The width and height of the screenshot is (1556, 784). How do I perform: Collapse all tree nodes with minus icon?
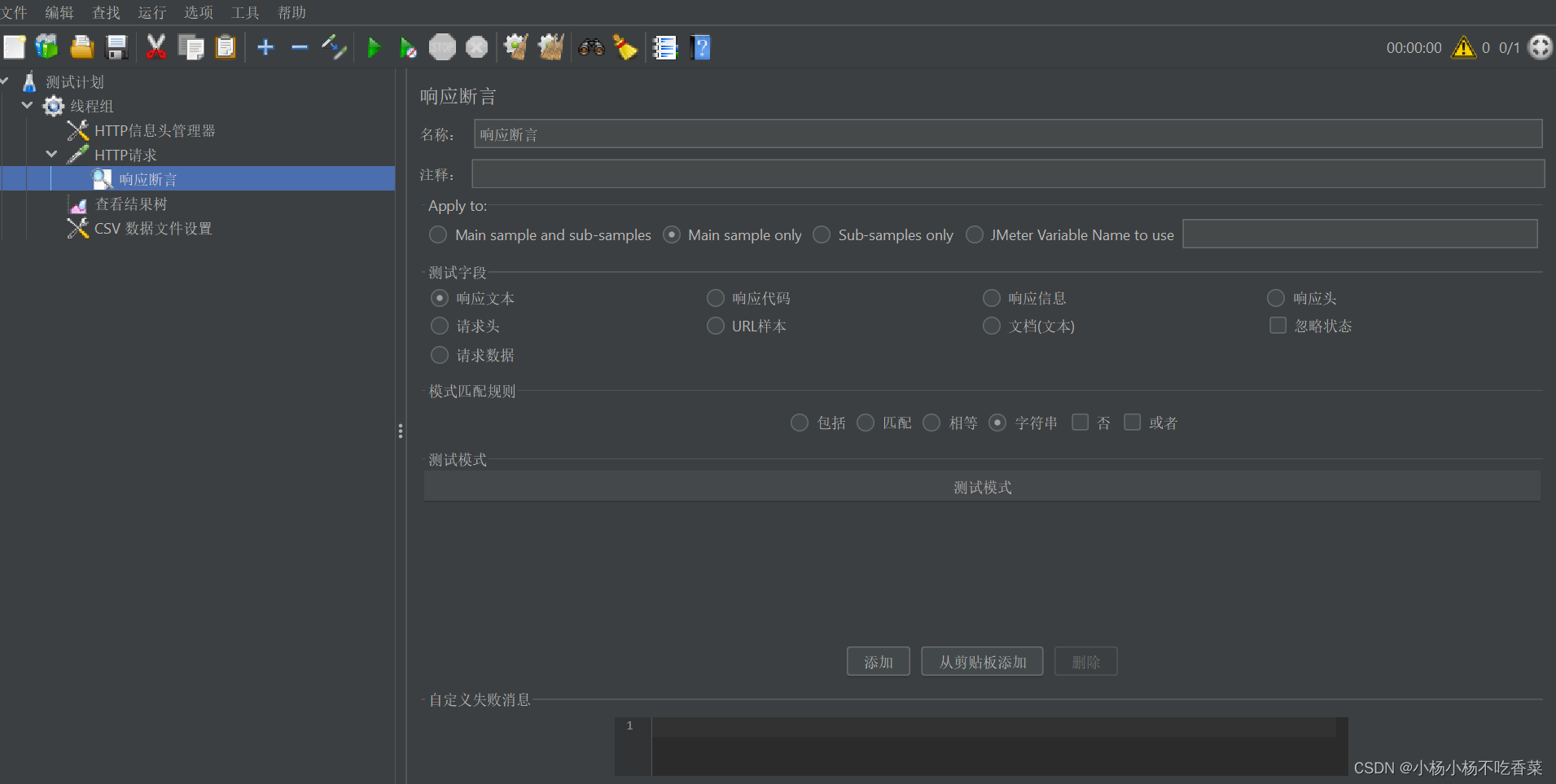click(x=300, y=47)
